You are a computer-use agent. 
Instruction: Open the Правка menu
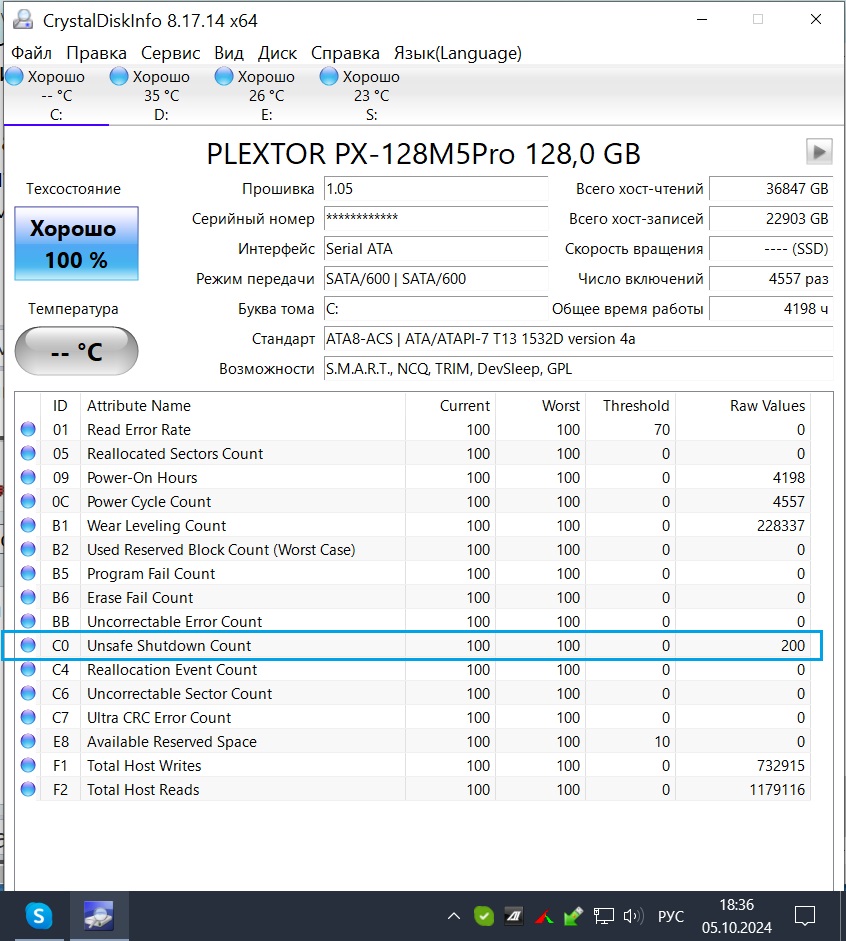click(x=96, y=53)
